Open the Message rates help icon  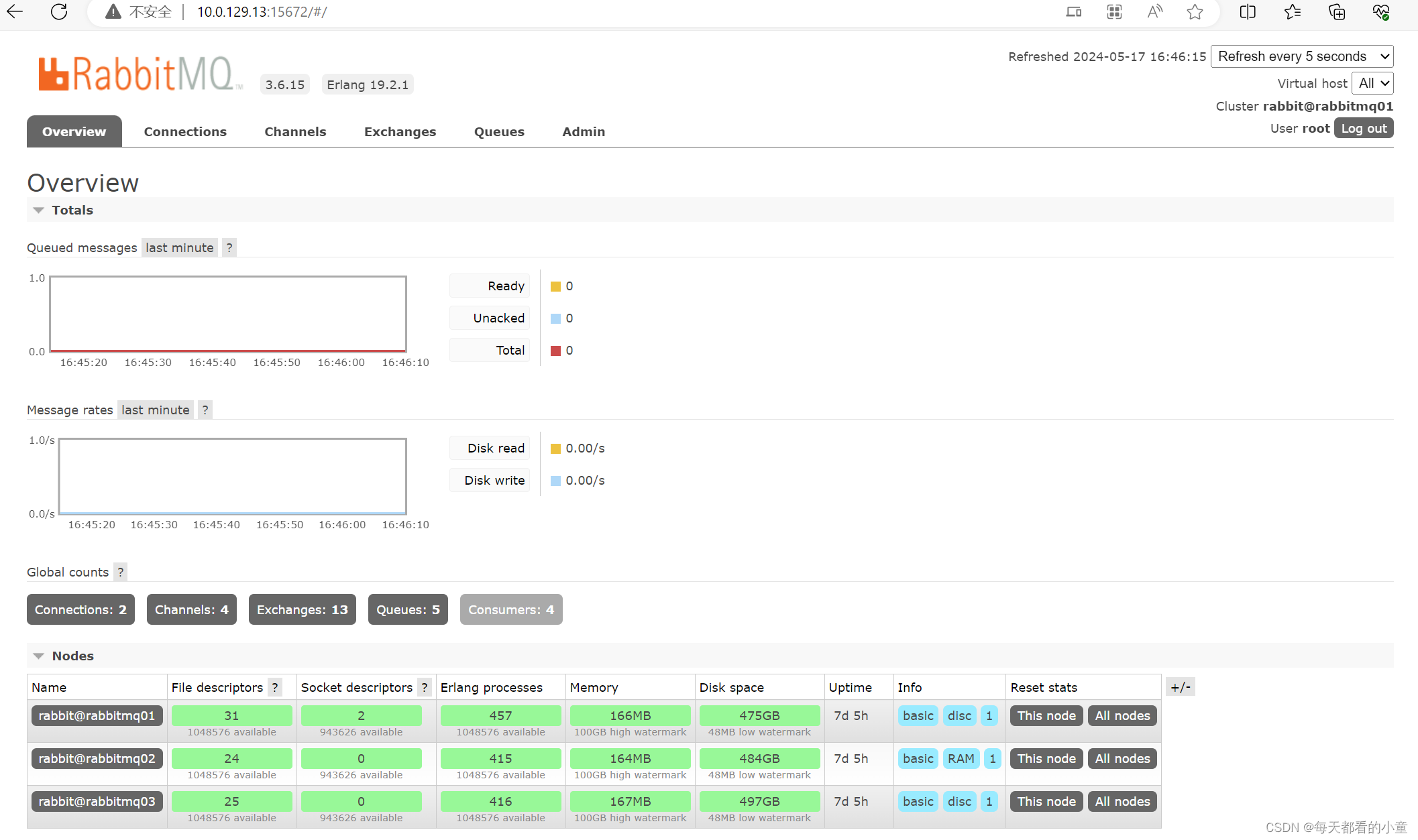point(205,410)
